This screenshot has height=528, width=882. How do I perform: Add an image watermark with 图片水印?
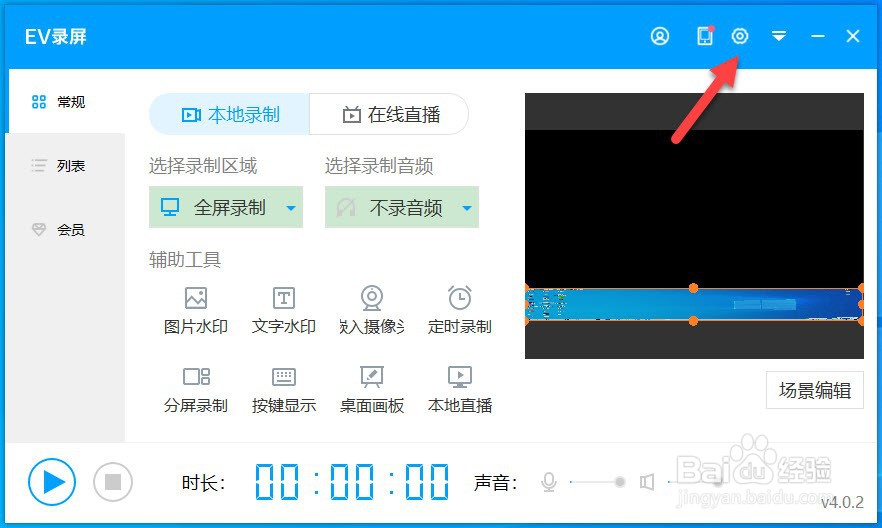coord(196,310)
